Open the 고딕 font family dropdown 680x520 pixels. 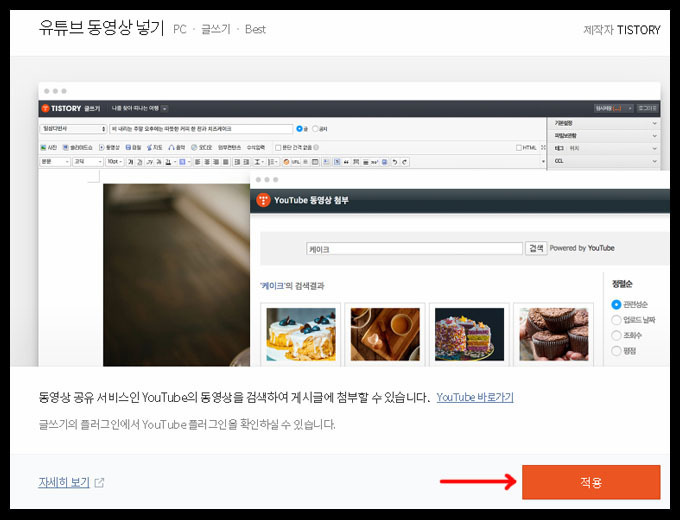[x=88, y=162]
